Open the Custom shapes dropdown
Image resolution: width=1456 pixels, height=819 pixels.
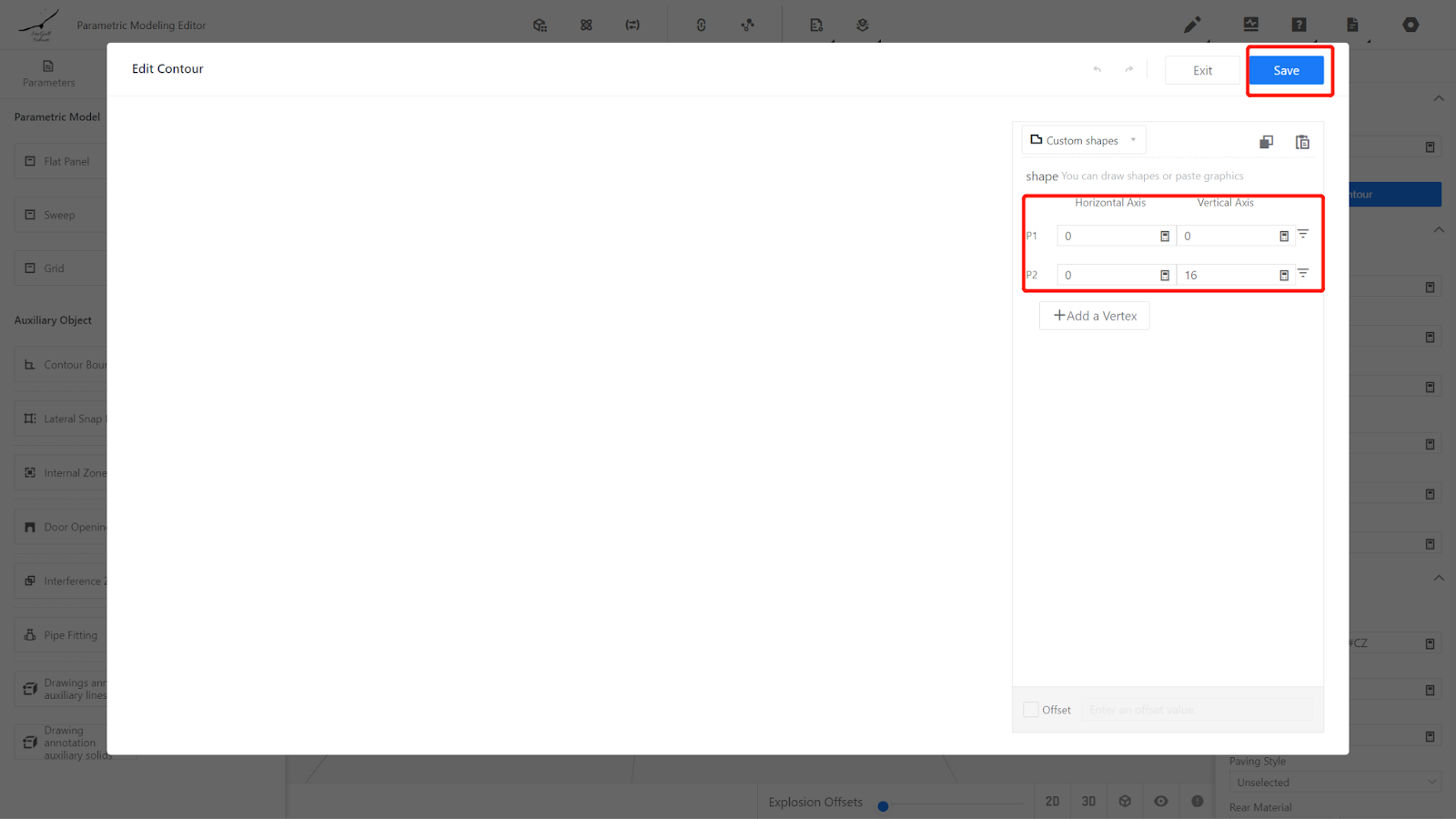click(1083, 140)
